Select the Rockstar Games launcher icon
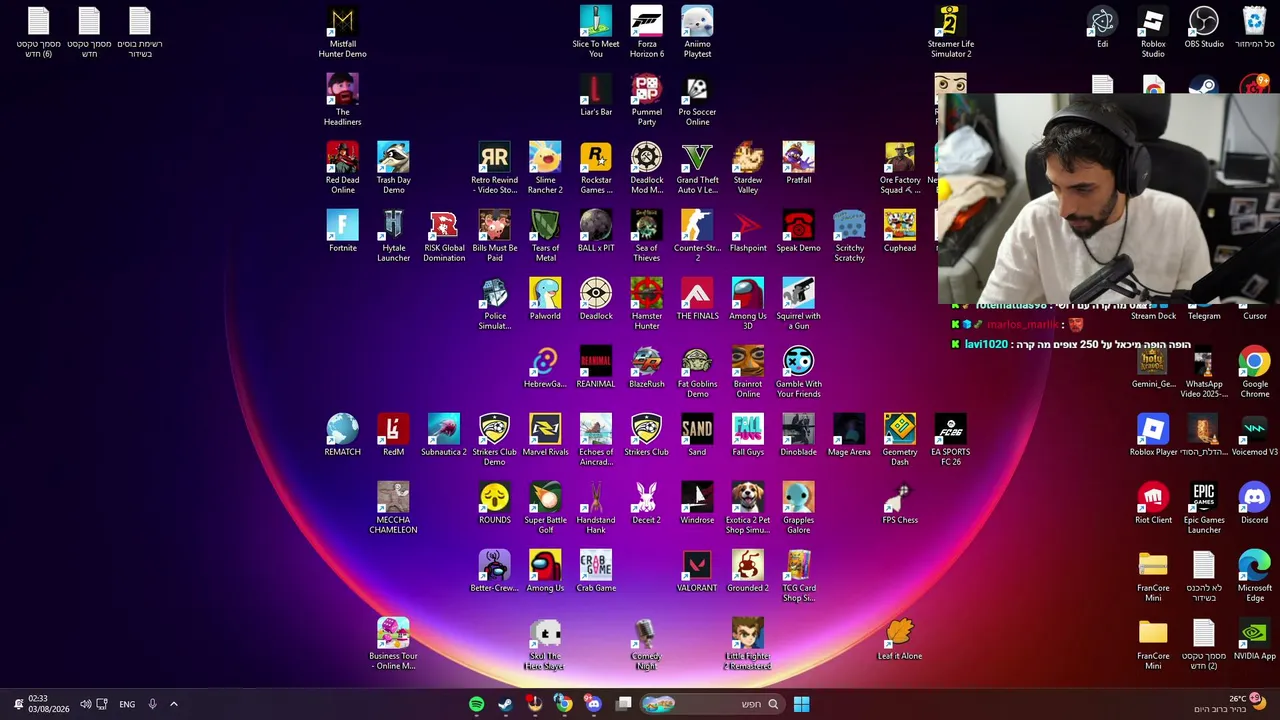Screen dimensions: 1280x720 point(596,168)
